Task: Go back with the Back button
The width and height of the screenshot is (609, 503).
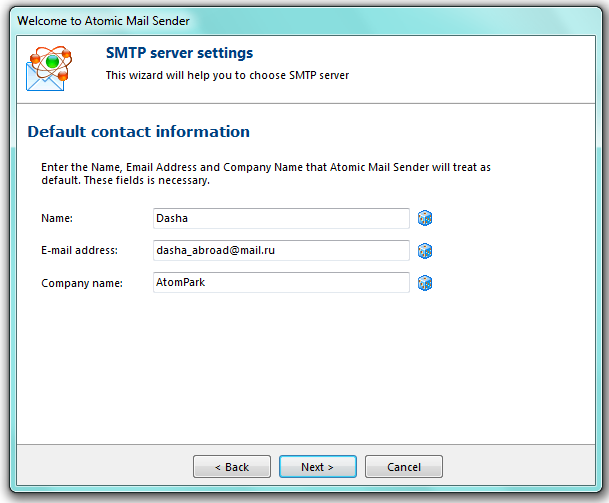Action: (x=231, y=467)
